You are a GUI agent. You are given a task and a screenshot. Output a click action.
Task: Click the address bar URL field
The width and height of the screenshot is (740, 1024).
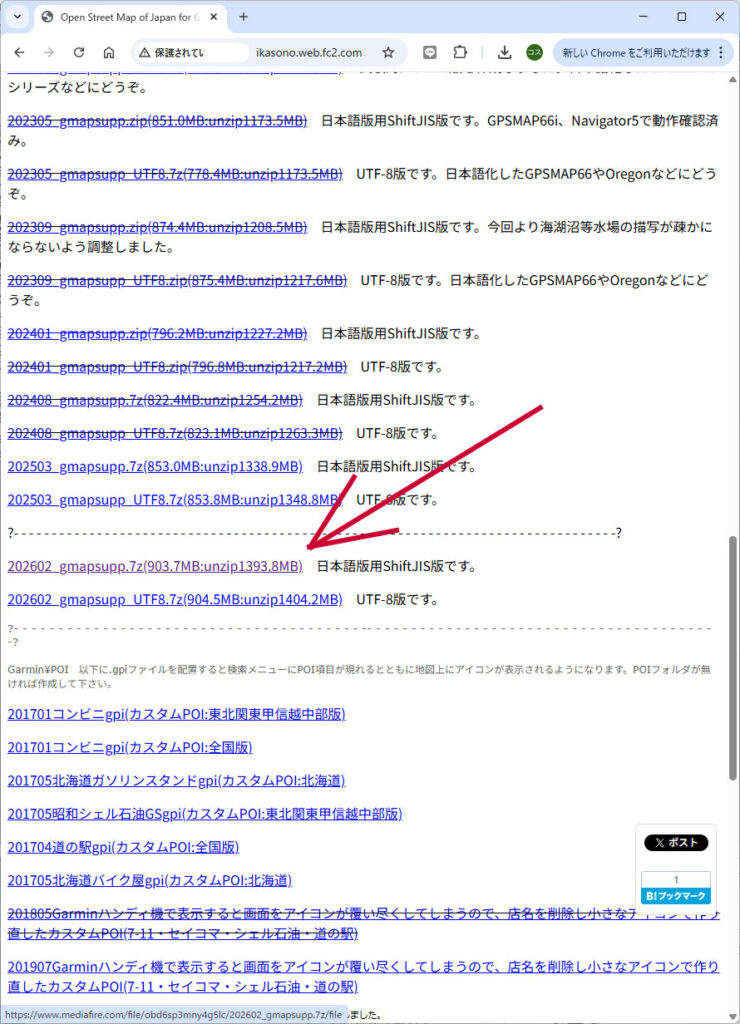(308, 53)
